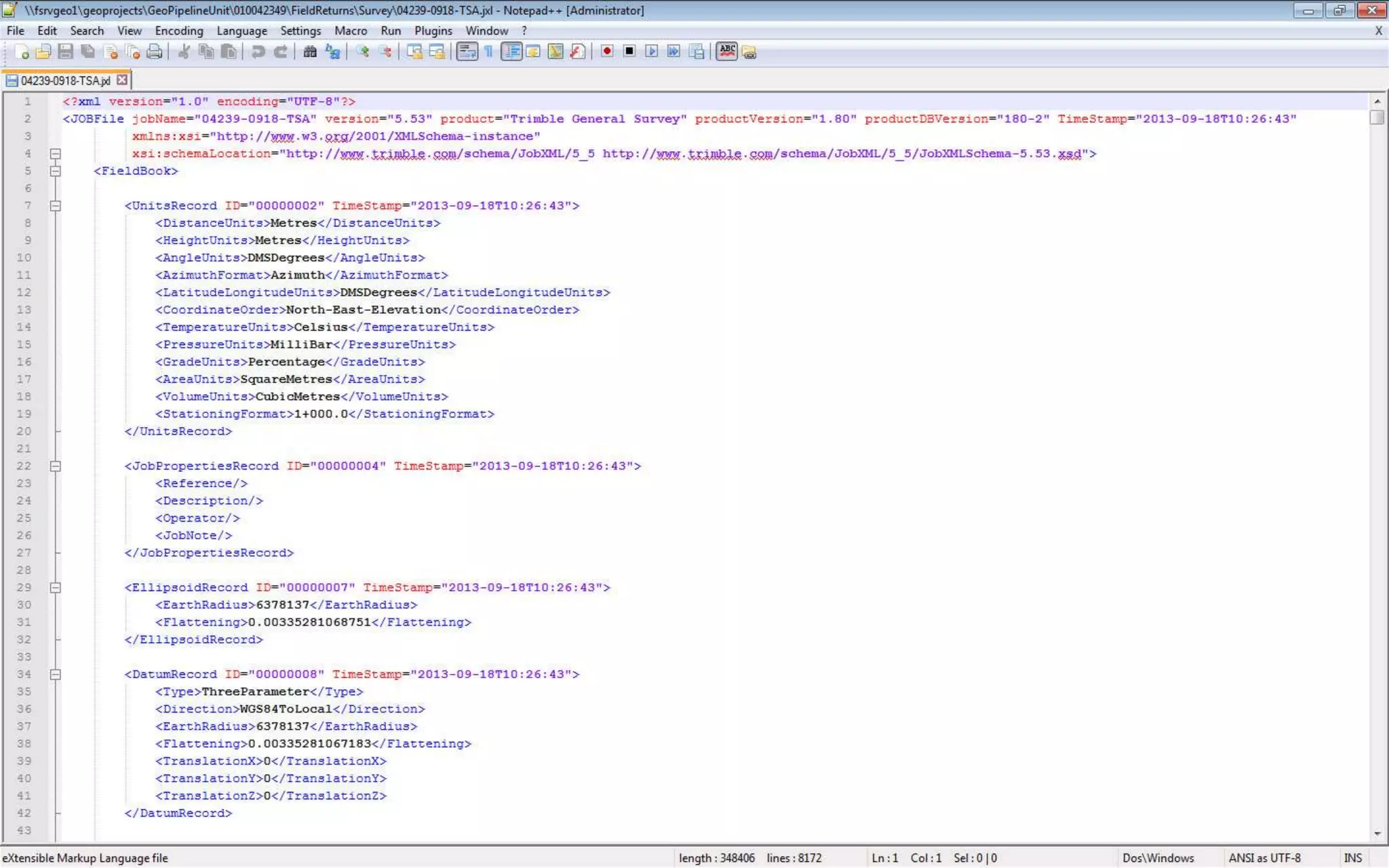Open the Encoding menu

[179, 31]
